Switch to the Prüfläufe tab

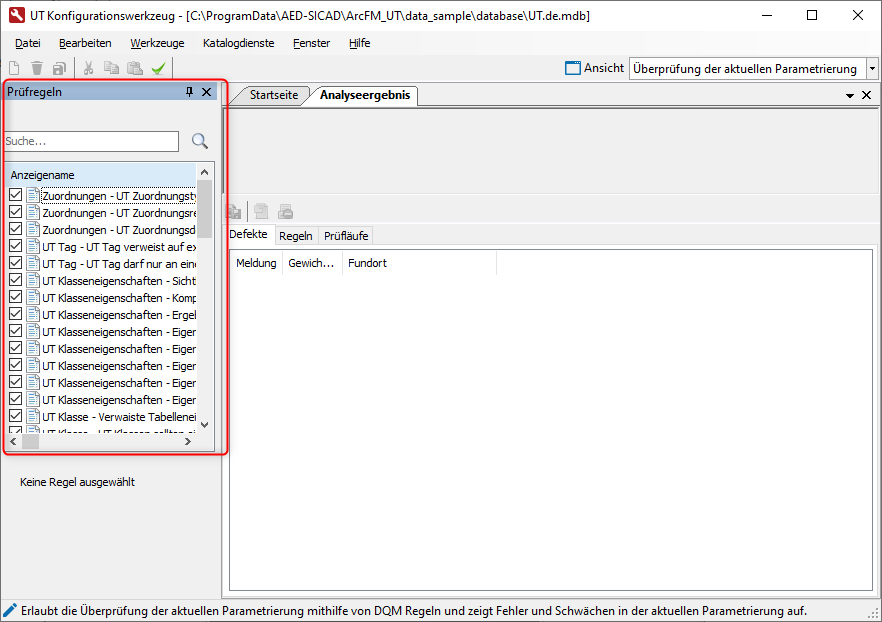(x=345, y=236)
